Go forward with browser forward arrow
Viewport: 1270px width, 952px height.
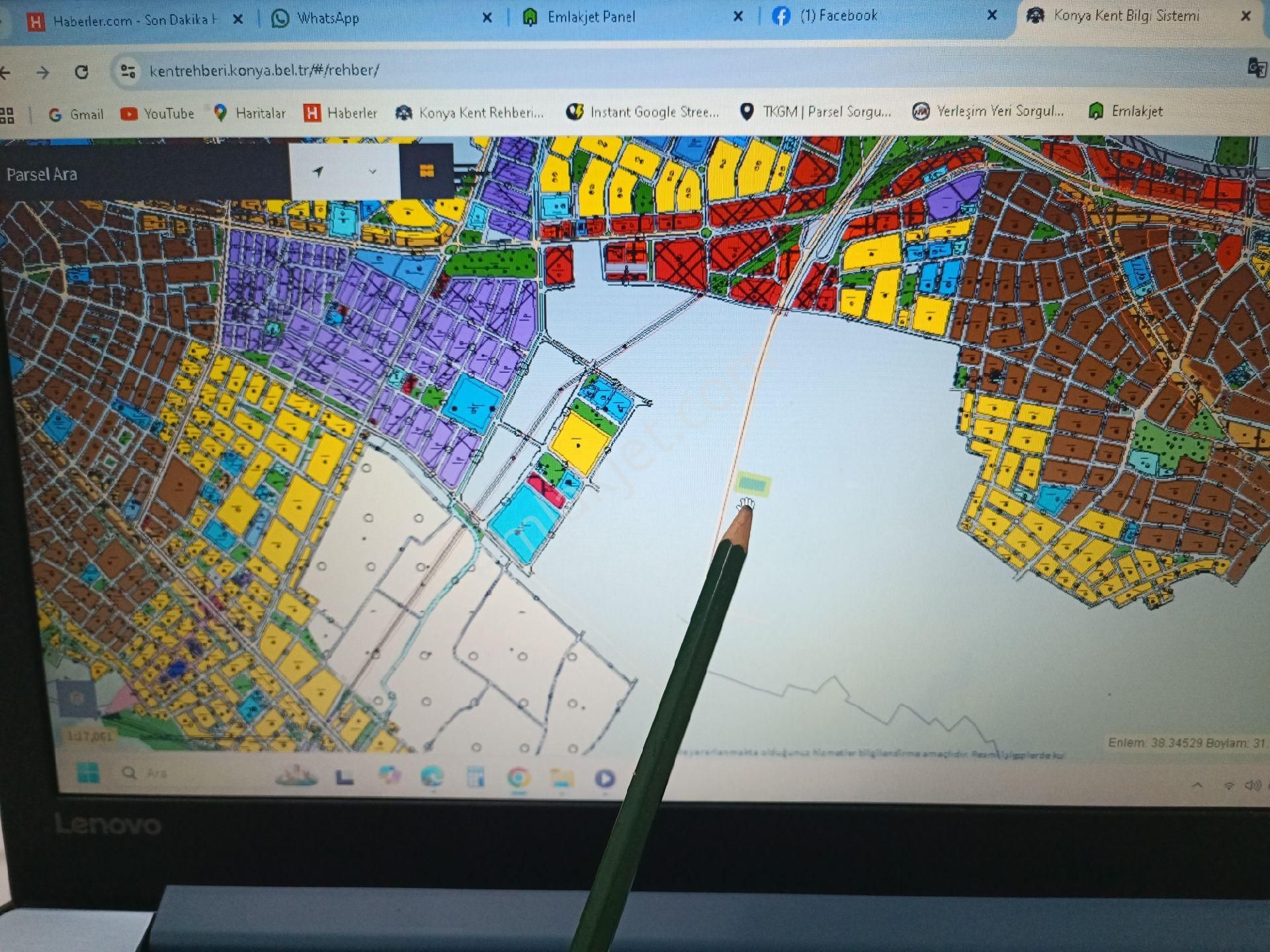coord(43,72)
